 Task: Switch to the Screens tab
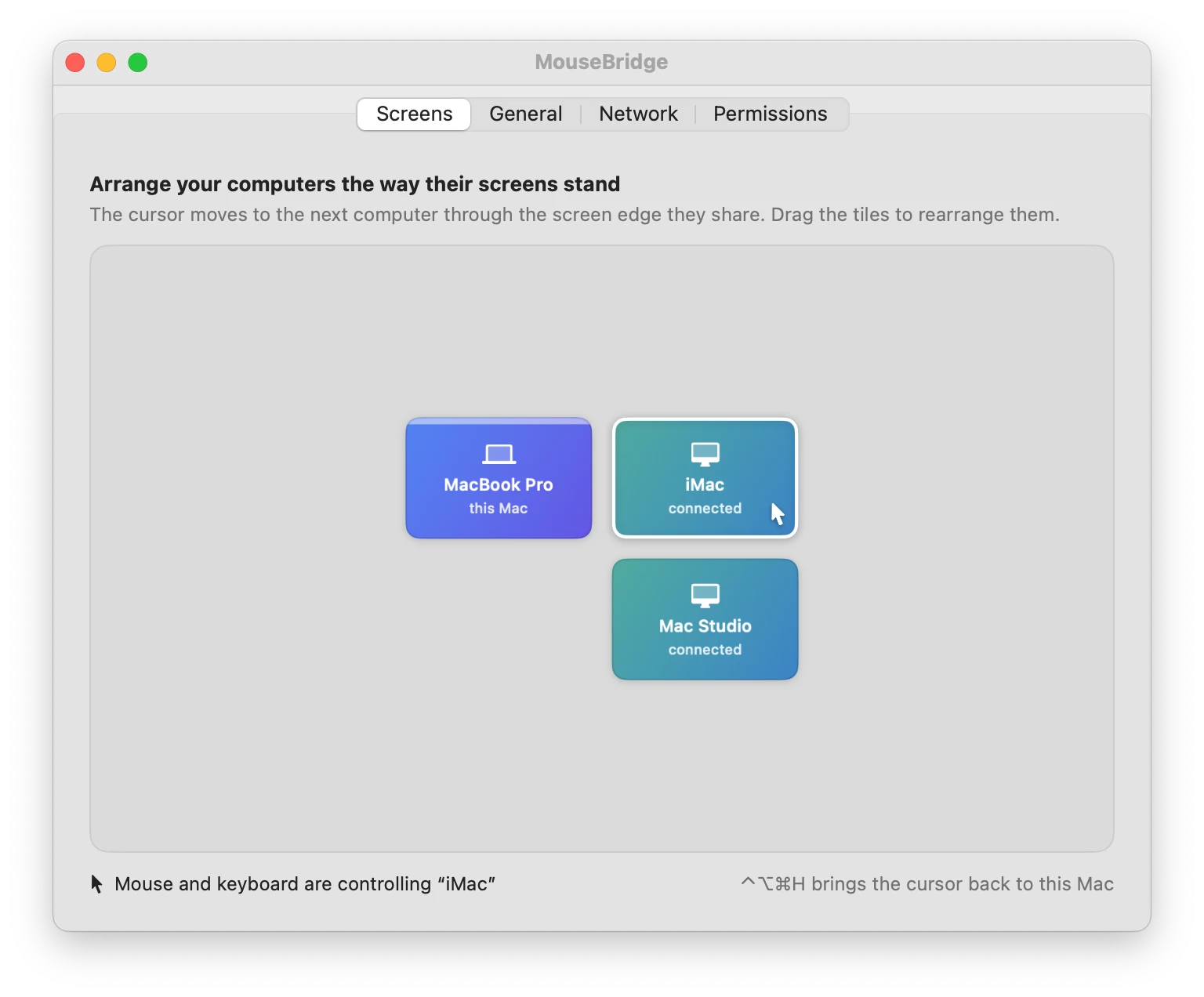point(414,114)
